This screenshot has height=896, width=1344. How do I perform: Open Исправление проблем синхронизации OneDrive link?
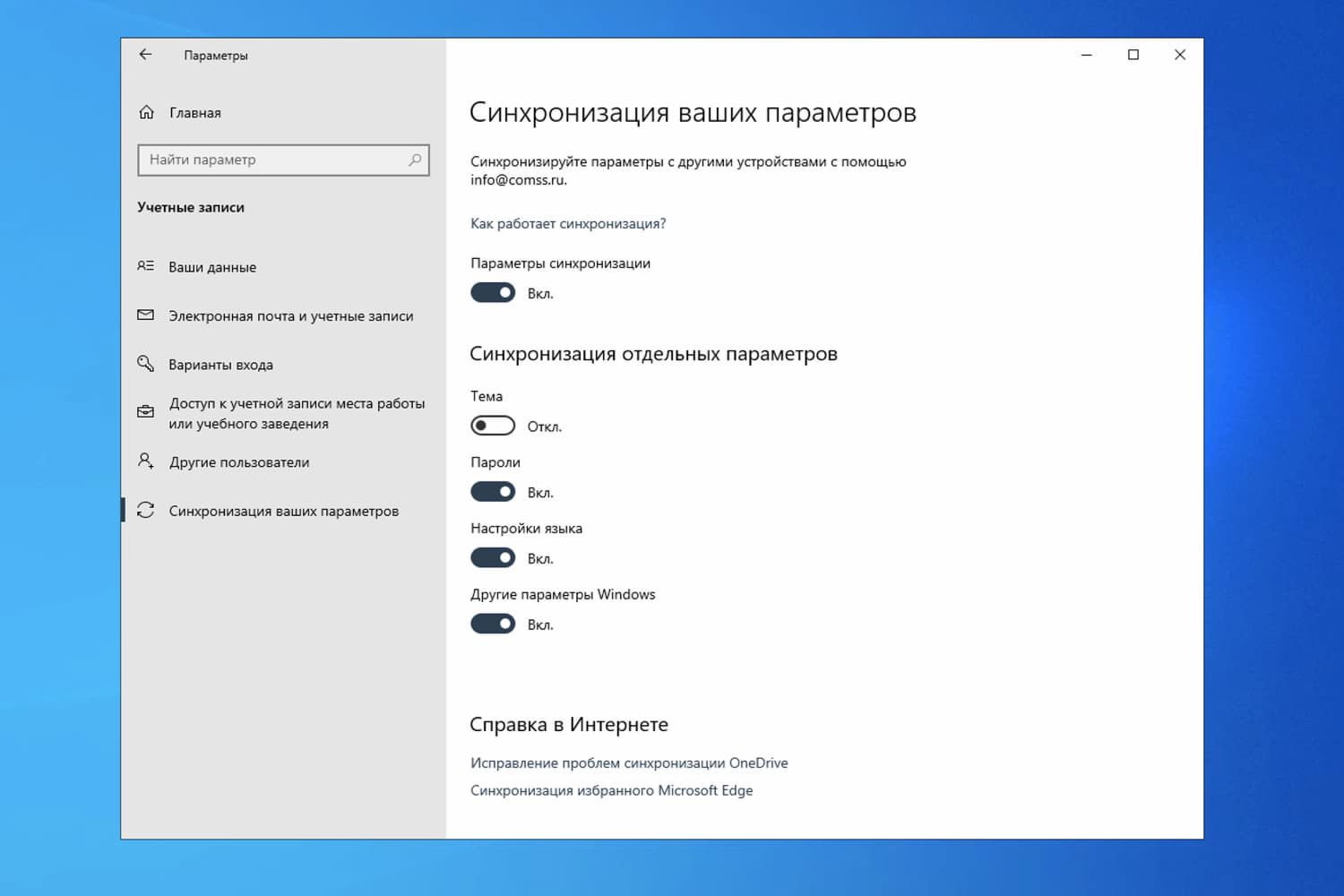tap(629, 762)
